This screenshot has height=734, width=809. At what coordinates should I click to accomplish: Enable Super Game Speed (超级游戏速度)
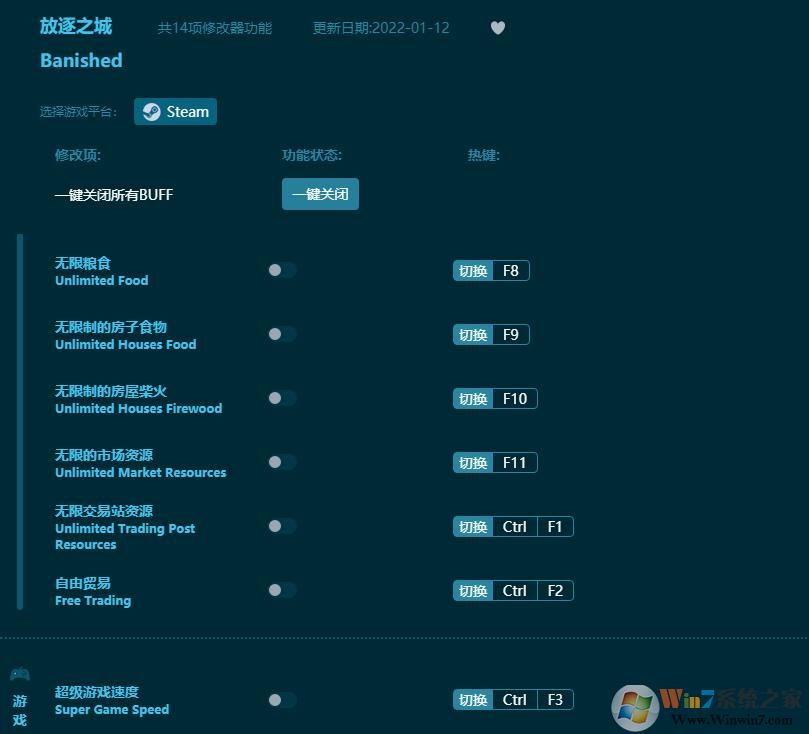tap(281, 699)
